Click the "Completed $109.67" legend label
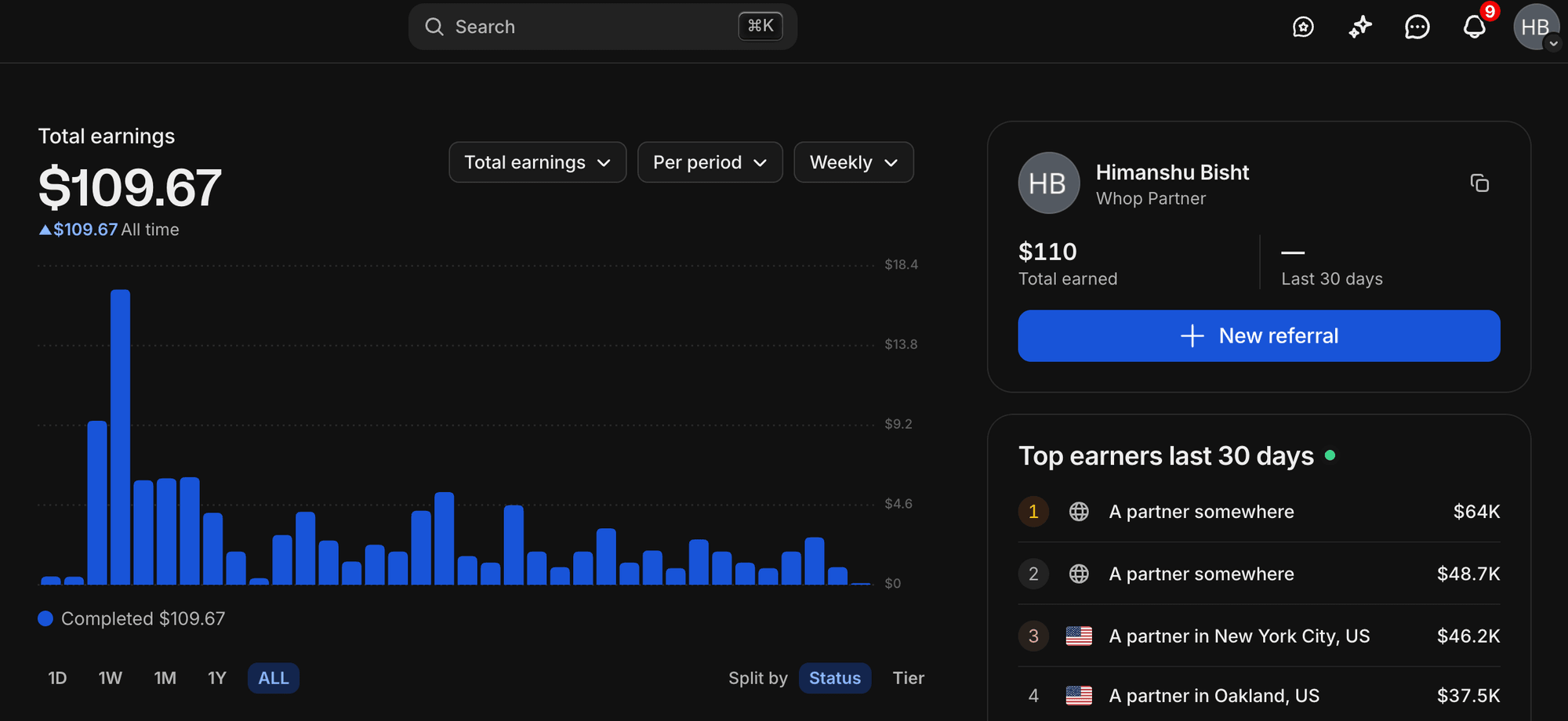 143,618
